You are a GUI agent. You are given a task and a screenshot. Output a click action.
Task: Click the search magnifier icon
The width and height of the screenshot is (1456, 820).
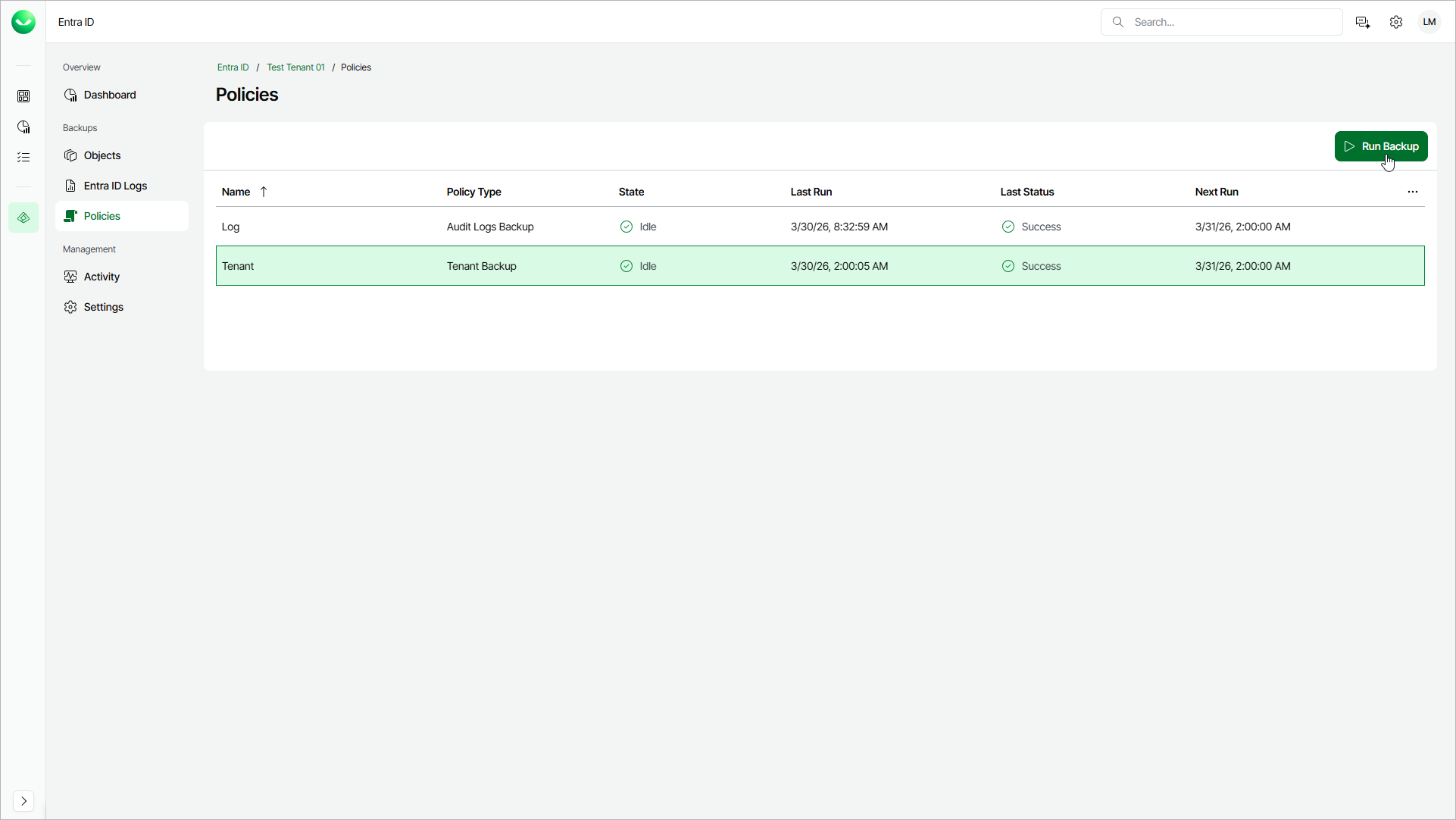[x=1118, y=22]
